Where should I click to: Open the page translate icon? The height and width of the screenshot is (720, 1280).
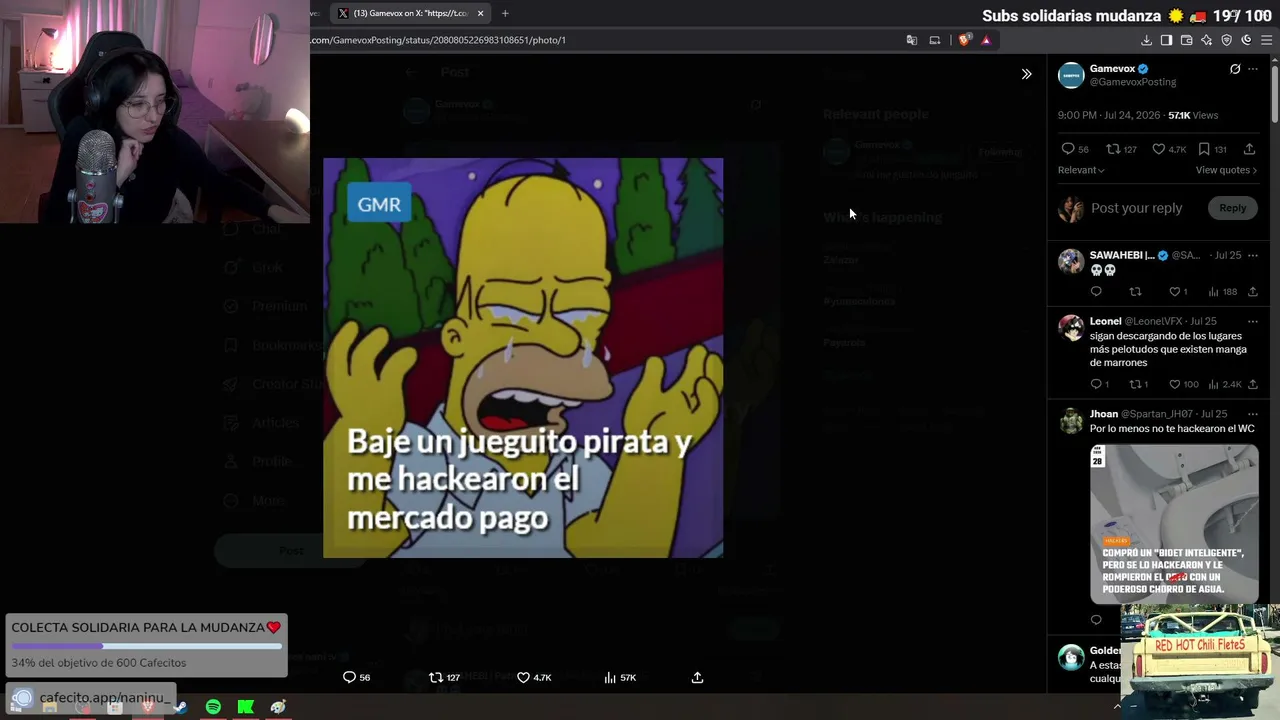[x=911, y=40]
